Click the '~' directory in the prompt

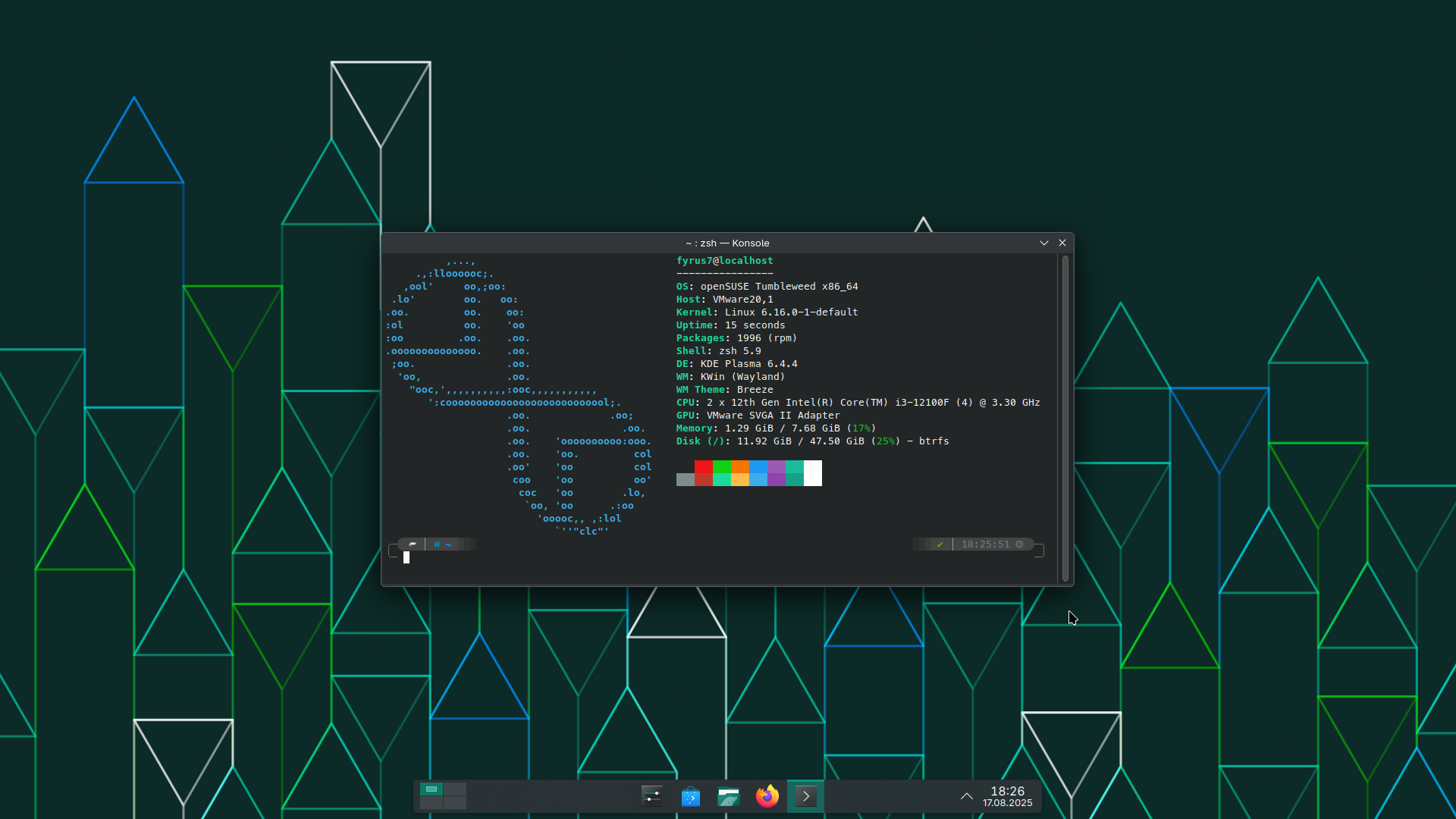(x=449, y=544)
